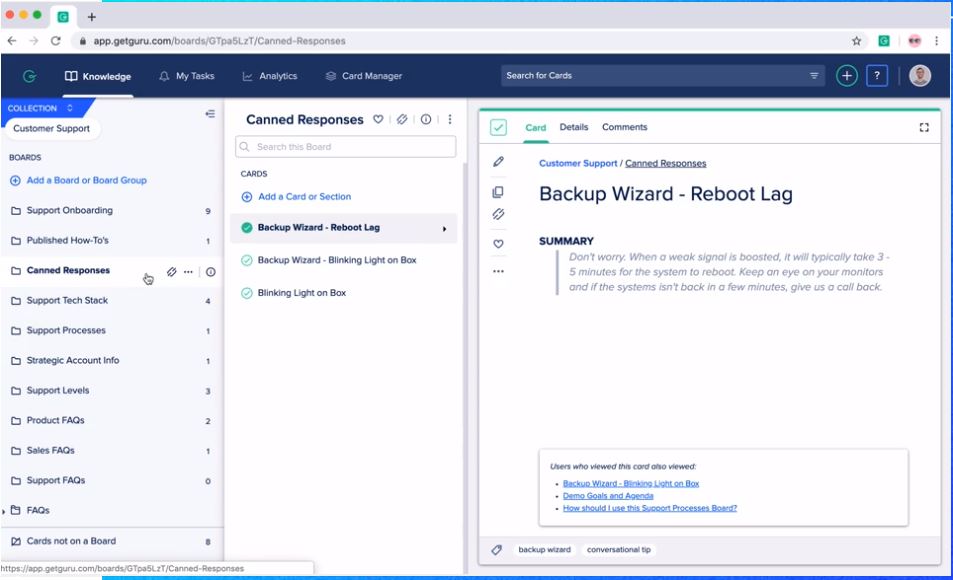Show board info icon in board header
This screenshot has width=953, height=580.
coord(426,119)
